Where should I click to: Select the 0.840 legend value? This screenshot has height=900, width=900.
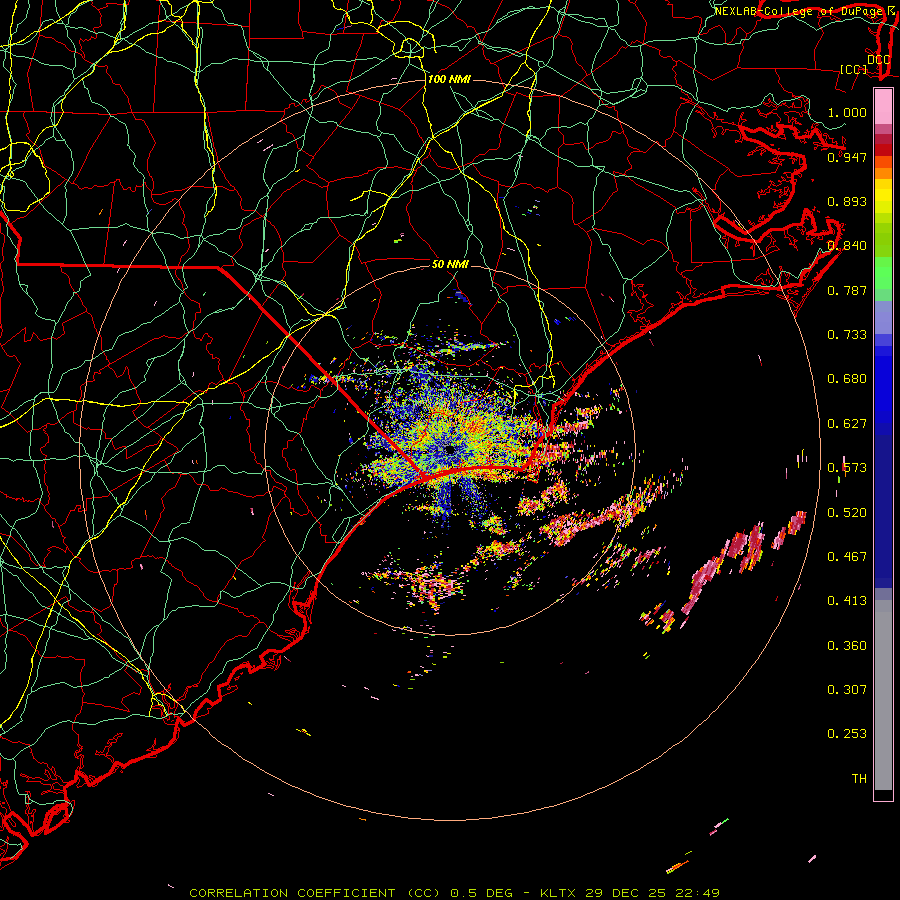(x=847, y=246)
